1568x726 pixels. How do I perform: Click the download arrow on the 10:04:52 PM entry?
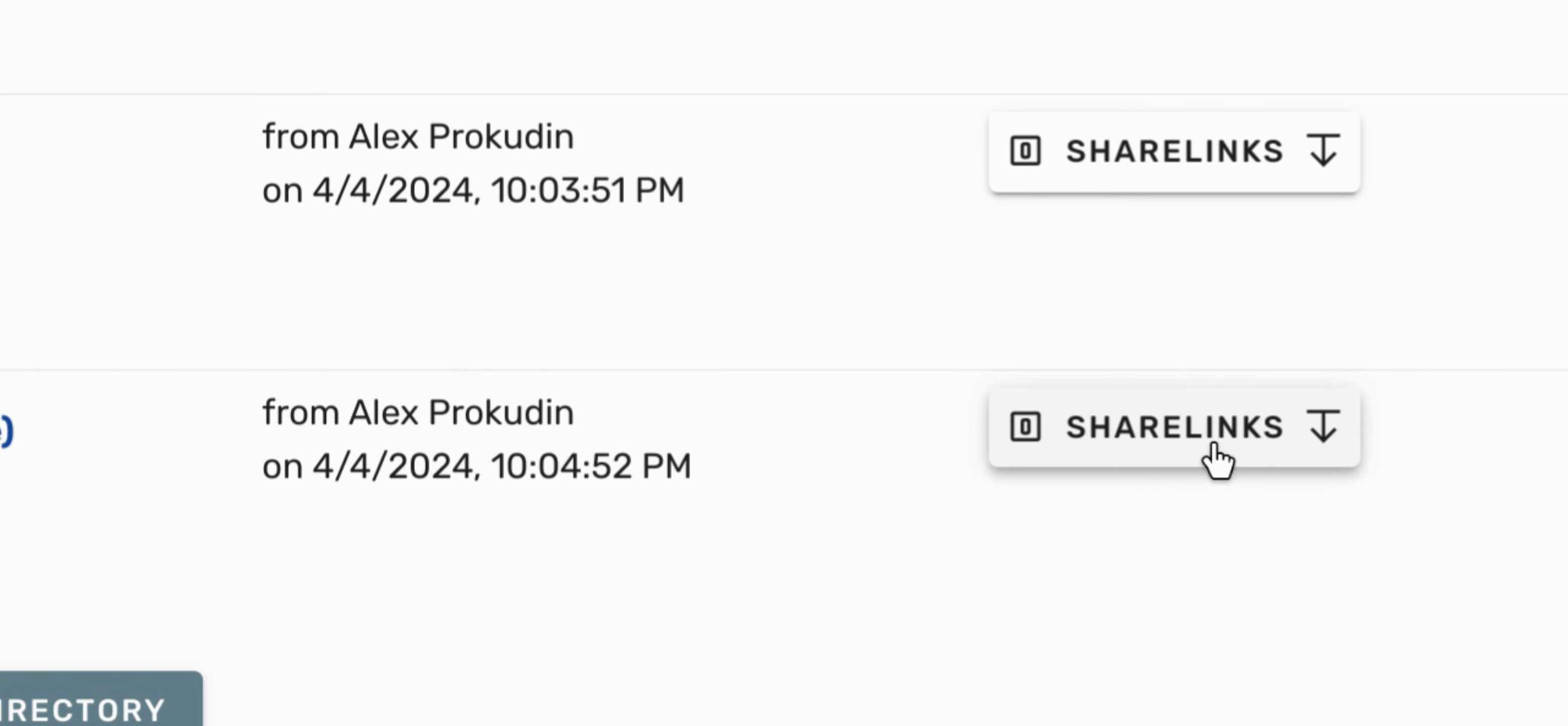1323,426
